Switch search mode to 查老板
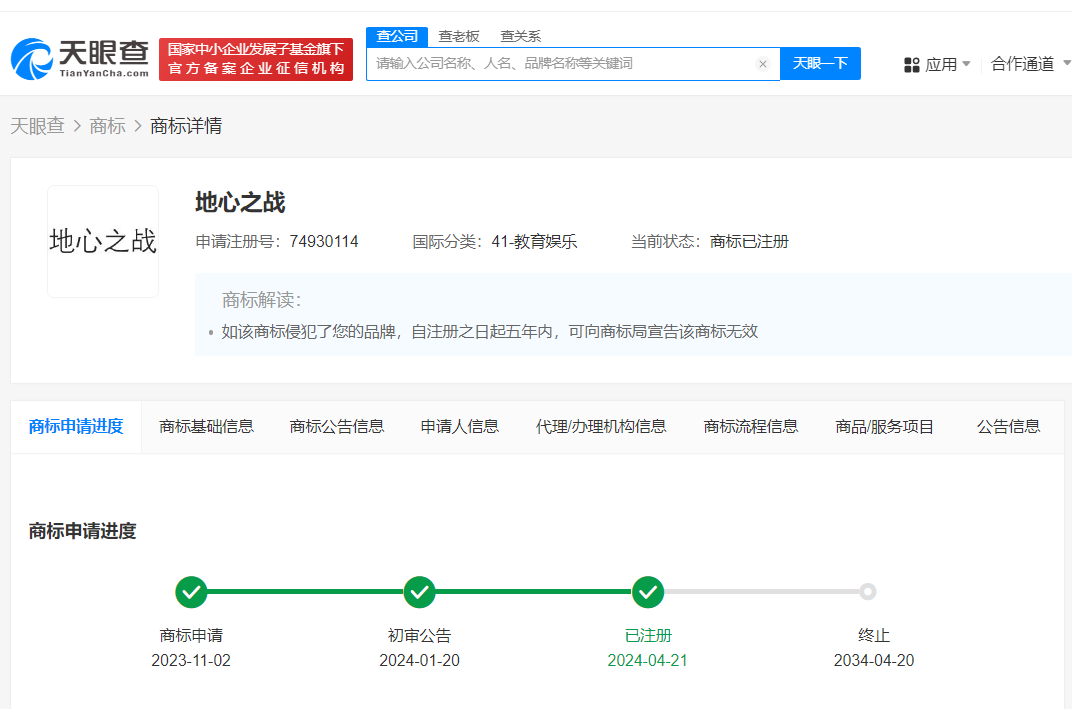This screenshot has height=709, width=1072. [460, 35]
